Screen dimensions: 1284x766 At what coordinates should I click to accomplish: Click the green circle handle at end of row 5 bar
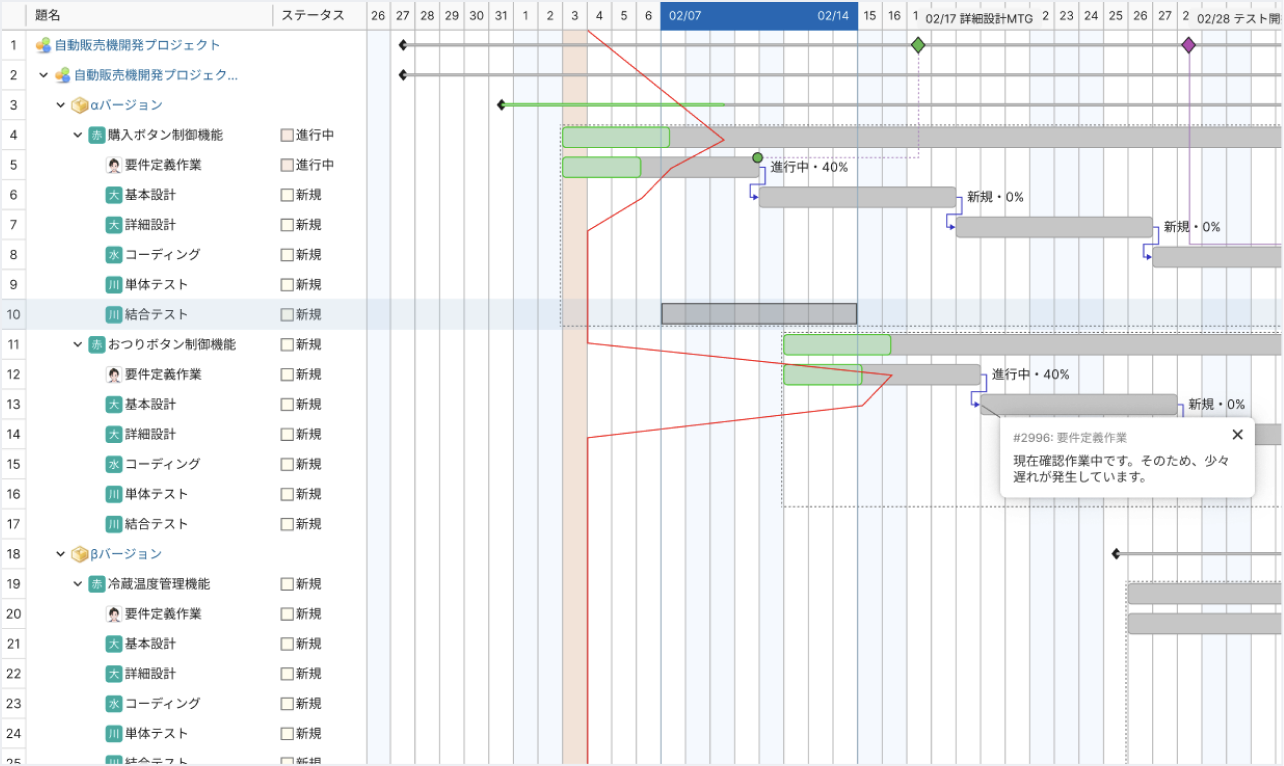pyautogui.click(x=757, y=158)
